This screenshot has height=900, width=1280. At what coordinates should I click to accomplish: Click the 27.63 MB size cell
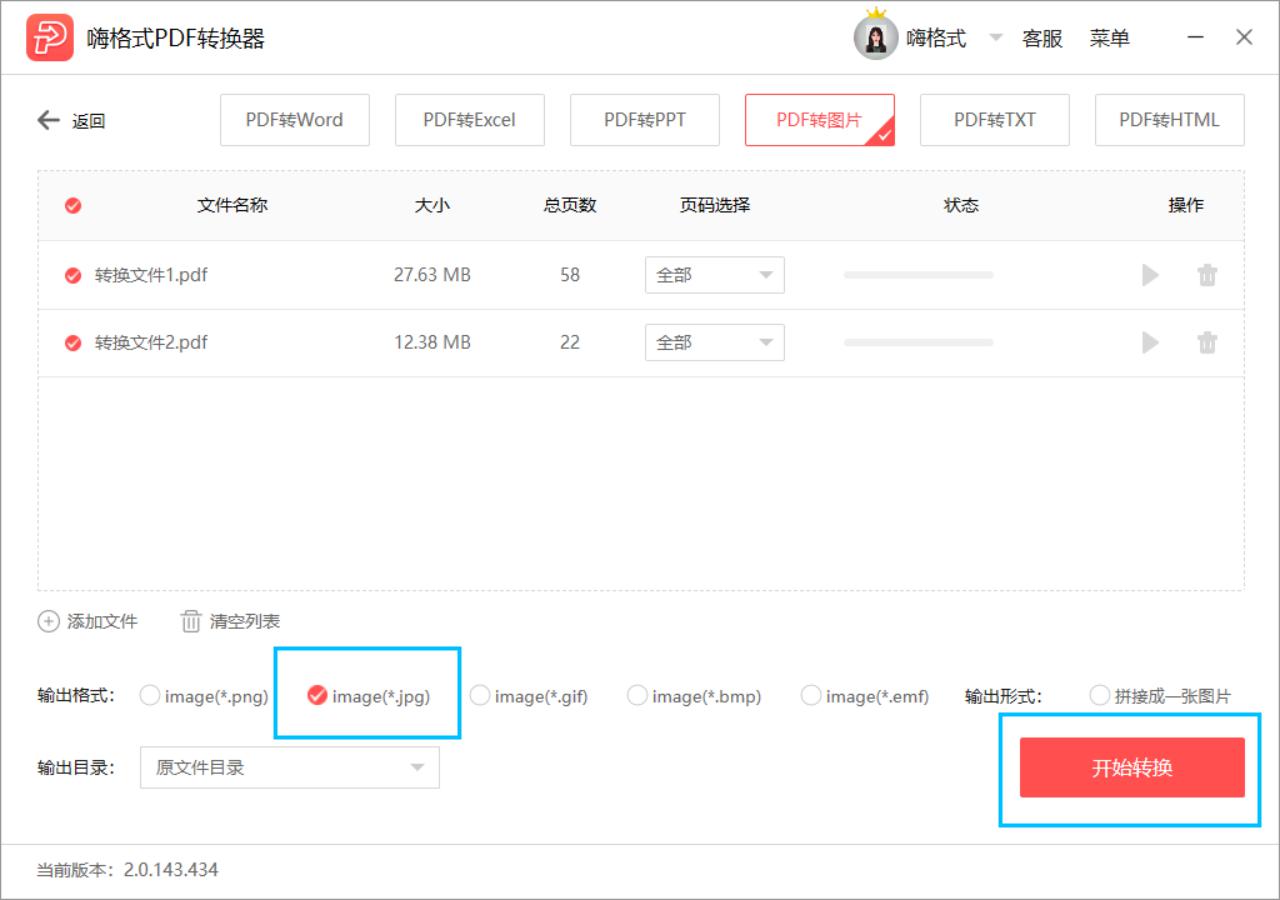point(432,275)
